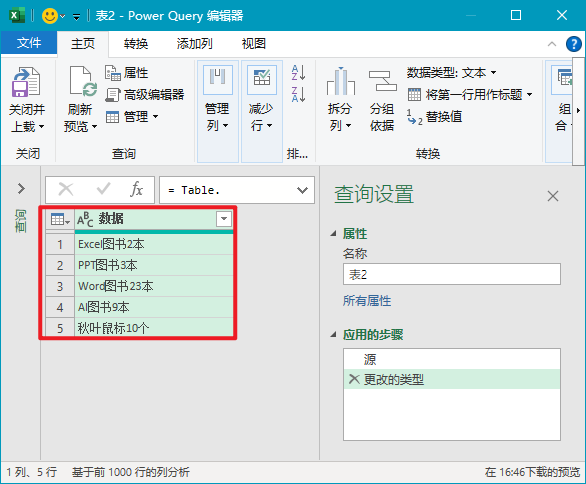The image size is (586, 484).
Task: Click the Split Column (拆分列) icon
Action: [340, 81]
